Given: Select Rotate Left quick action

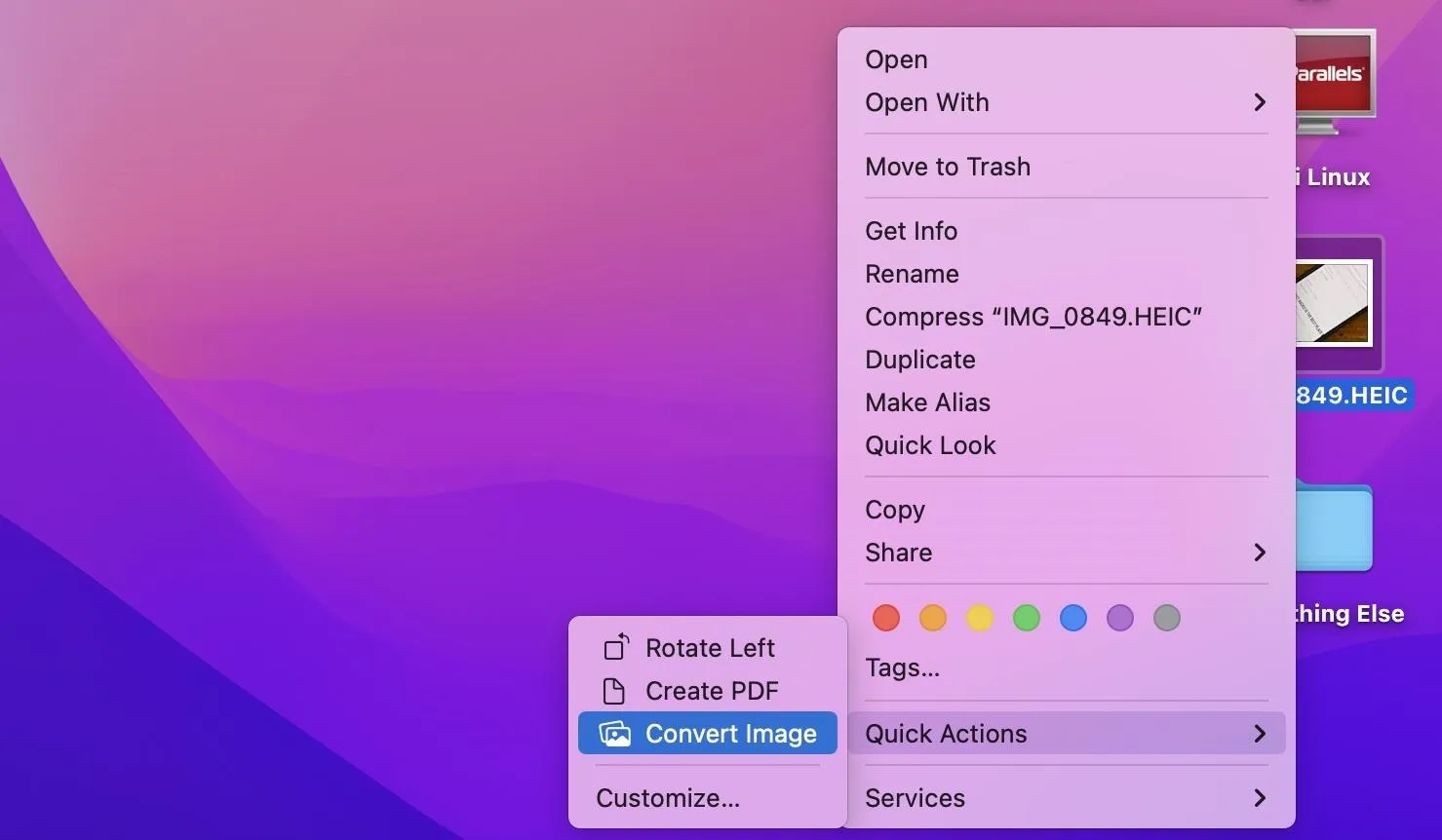Looking at the screenshot, I should 708,648.
